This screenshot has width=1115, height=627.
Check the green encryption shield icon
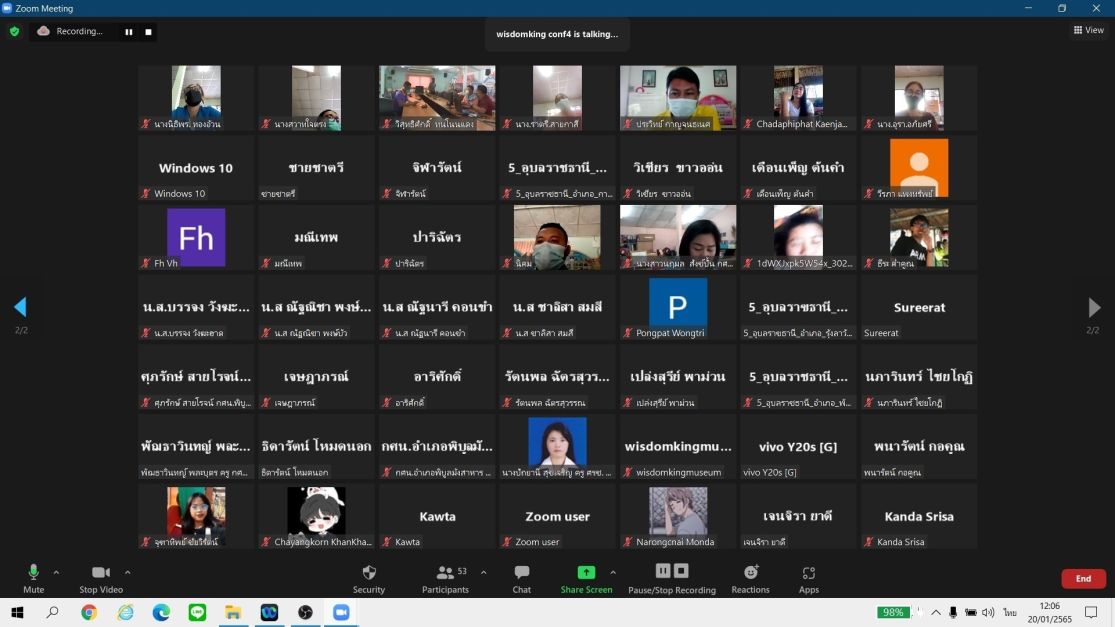pyautogui.click(x=14, y=31)
